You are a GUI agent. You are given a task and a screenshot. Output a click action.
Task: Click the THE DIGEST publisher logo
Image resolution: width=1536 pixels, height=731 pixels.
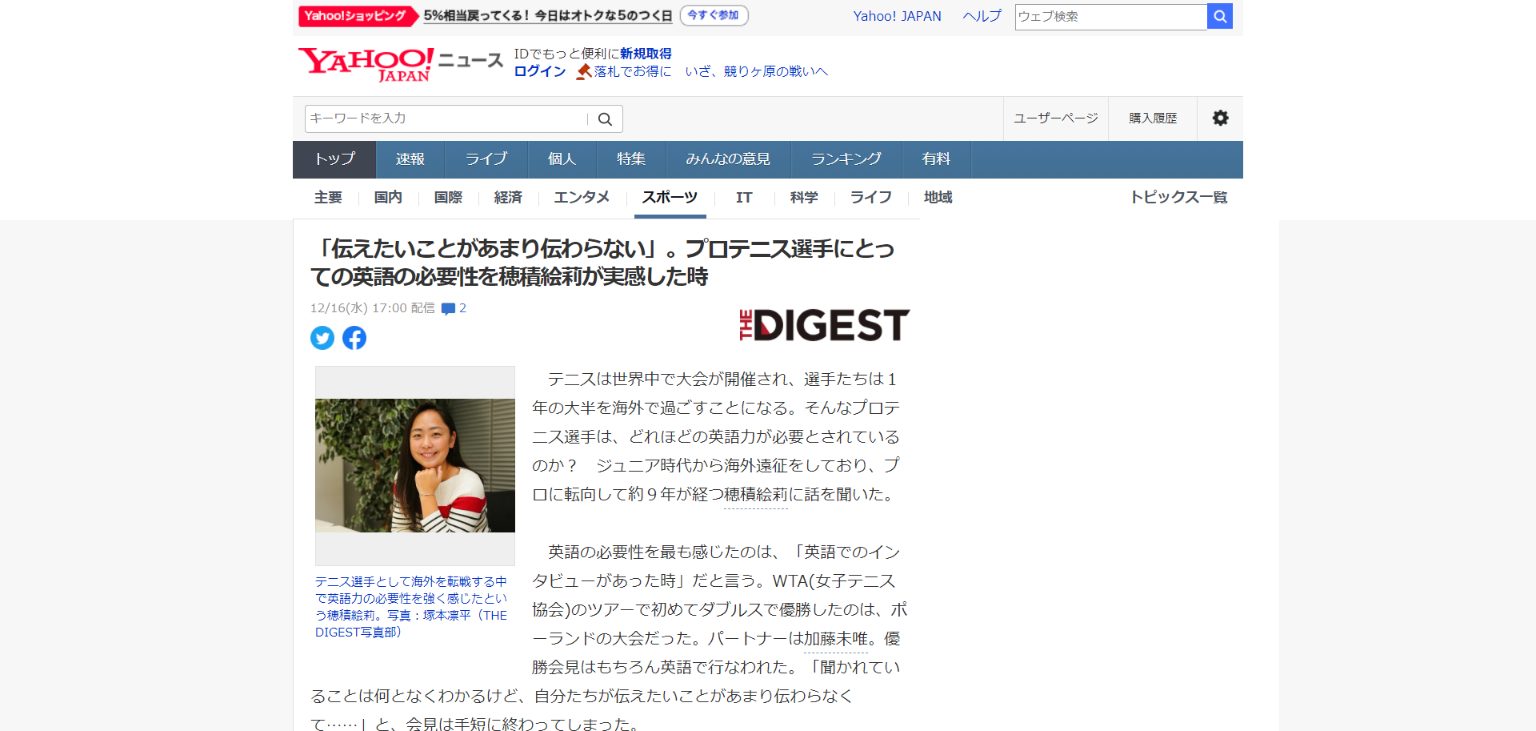pos(824,325)
